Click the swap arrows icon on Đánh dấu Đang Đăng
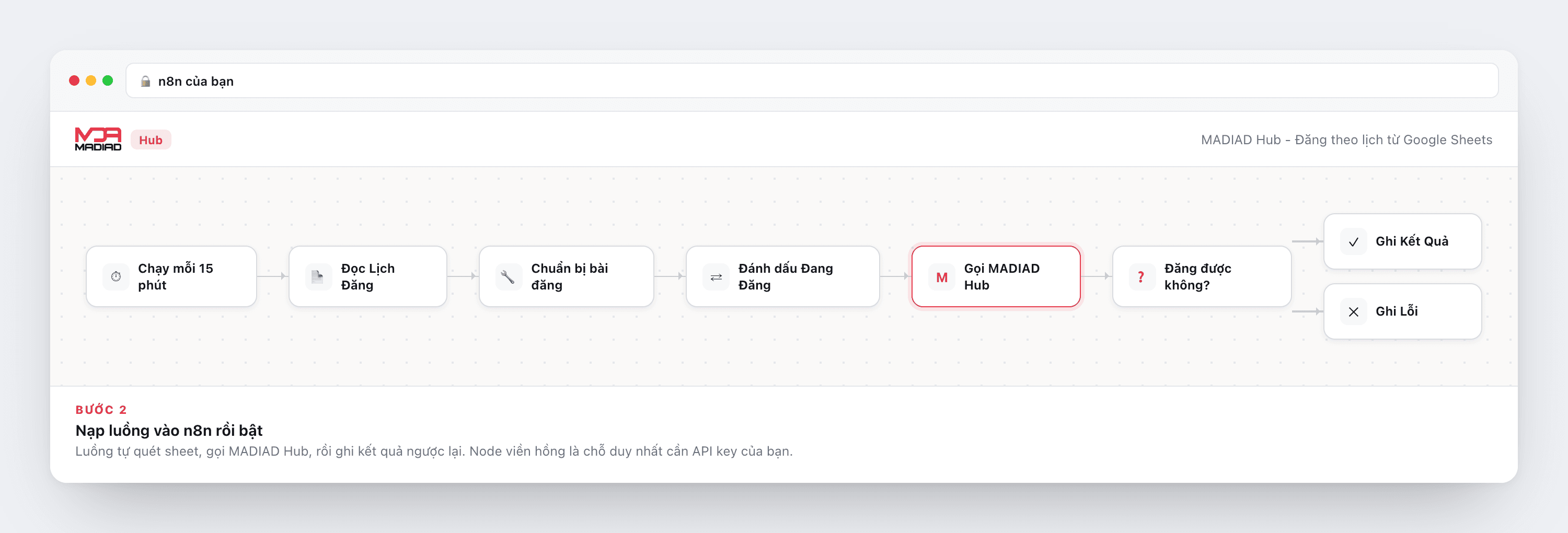The height and width of the screenshot is (533, 1568). coord(716,277)
